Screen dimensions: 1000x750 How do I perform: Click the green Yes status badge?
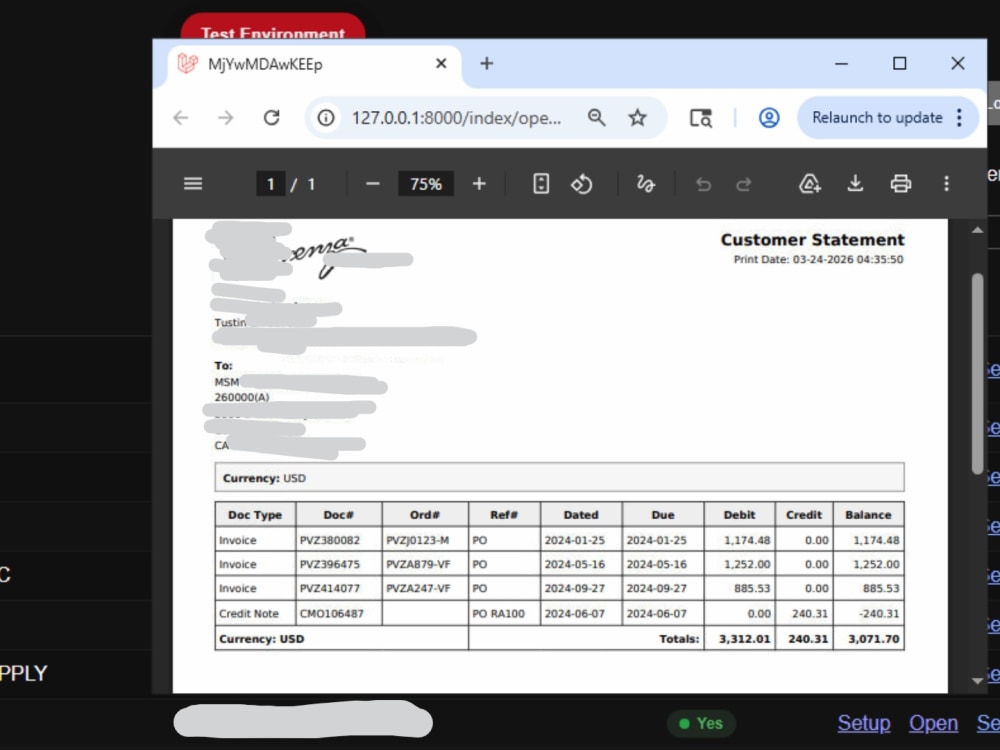[x=701, y=723]
